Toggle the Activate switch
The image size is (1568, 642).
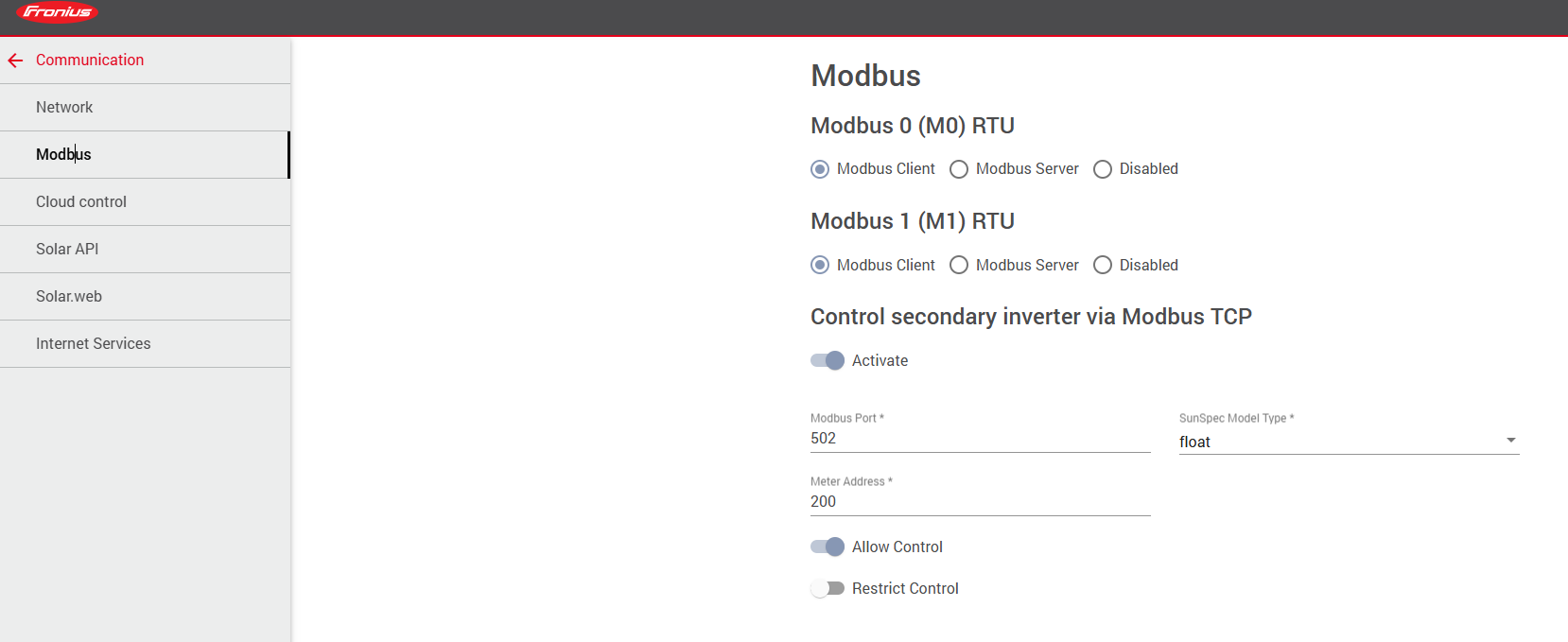[x=828, y=360]
